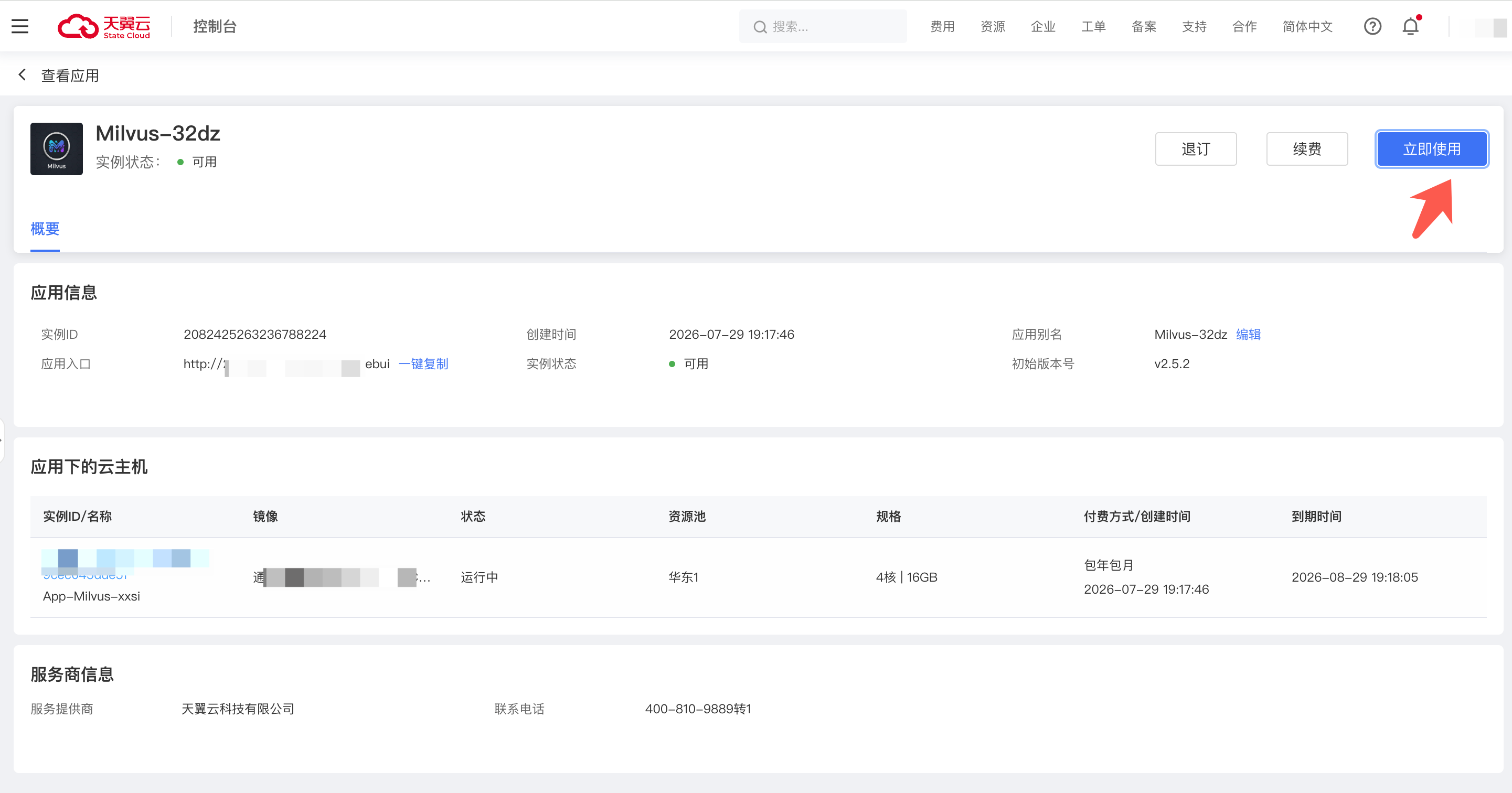This screenshot has height=793, width=1512.
Task: Click the user avatar in the header
Action: point(1490,27)
